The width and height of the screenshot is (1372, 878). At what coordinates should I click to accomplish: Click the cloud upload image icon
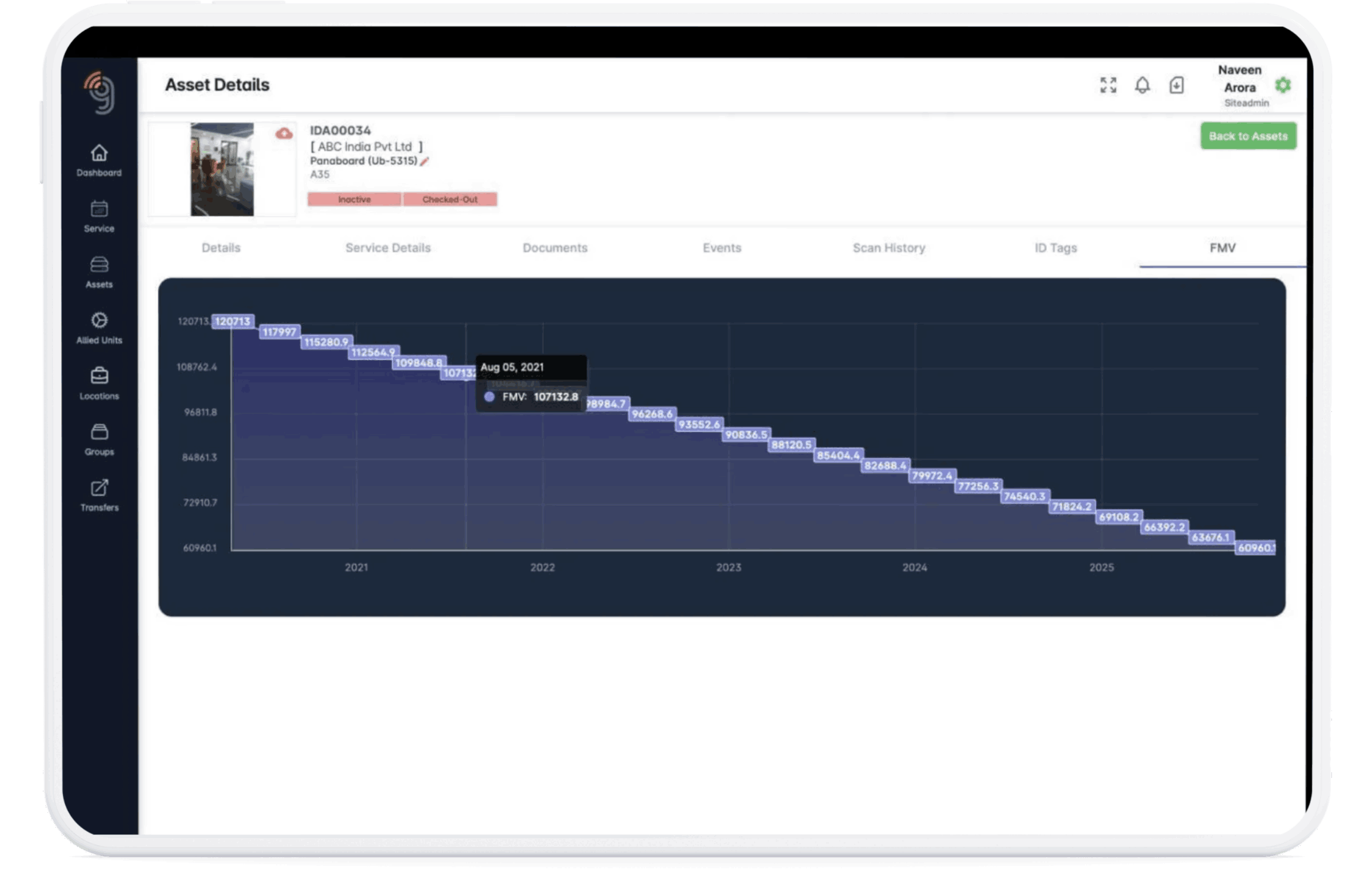[284, 134]
